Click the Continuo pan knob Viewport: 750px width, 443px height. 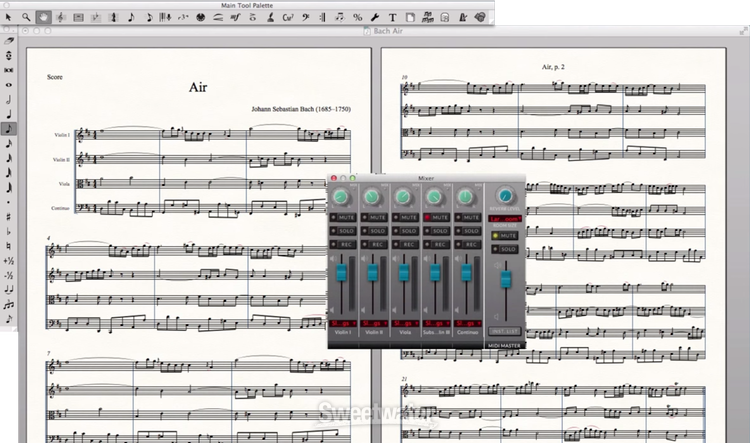coord(465,196)
